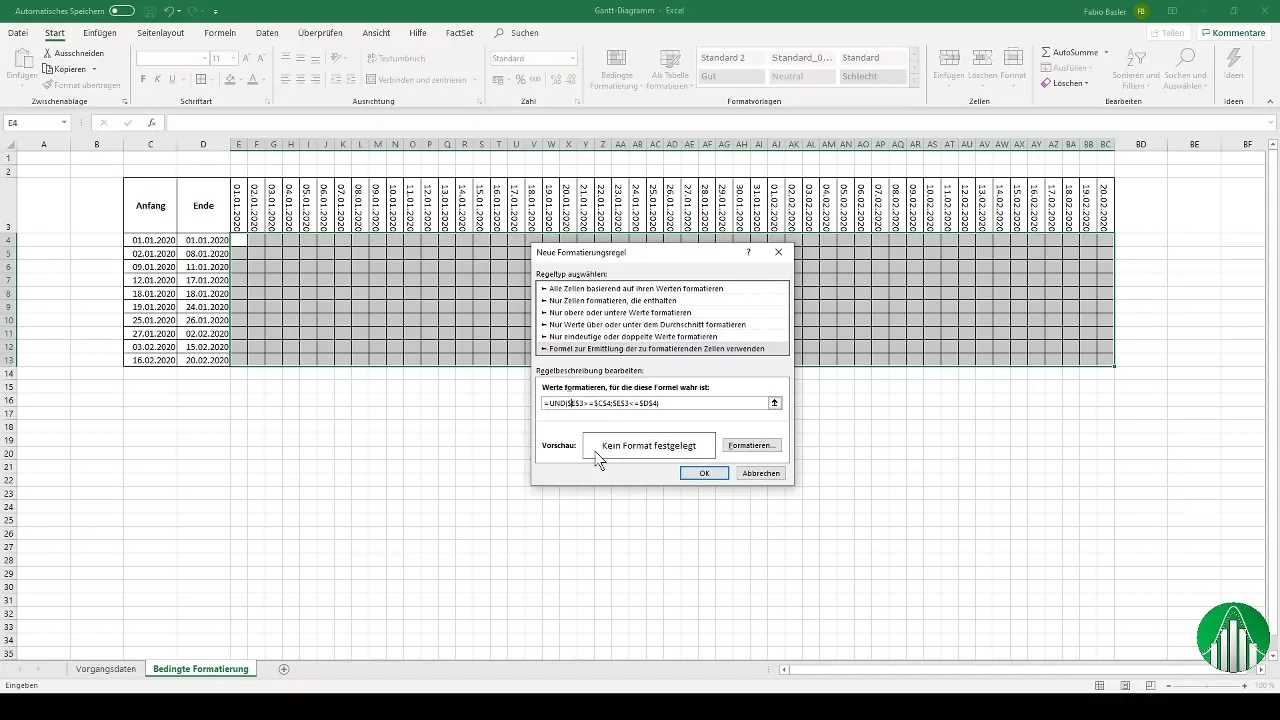Click OK in the formatting rule dialog

tap(704, 473)
